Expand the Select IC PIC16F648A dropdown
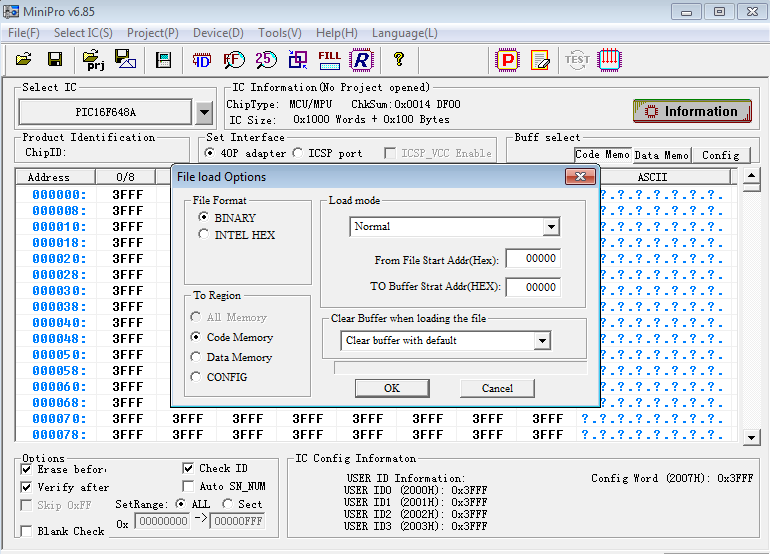Viewport: 773px width, 554px height. (x=204, y=112)
